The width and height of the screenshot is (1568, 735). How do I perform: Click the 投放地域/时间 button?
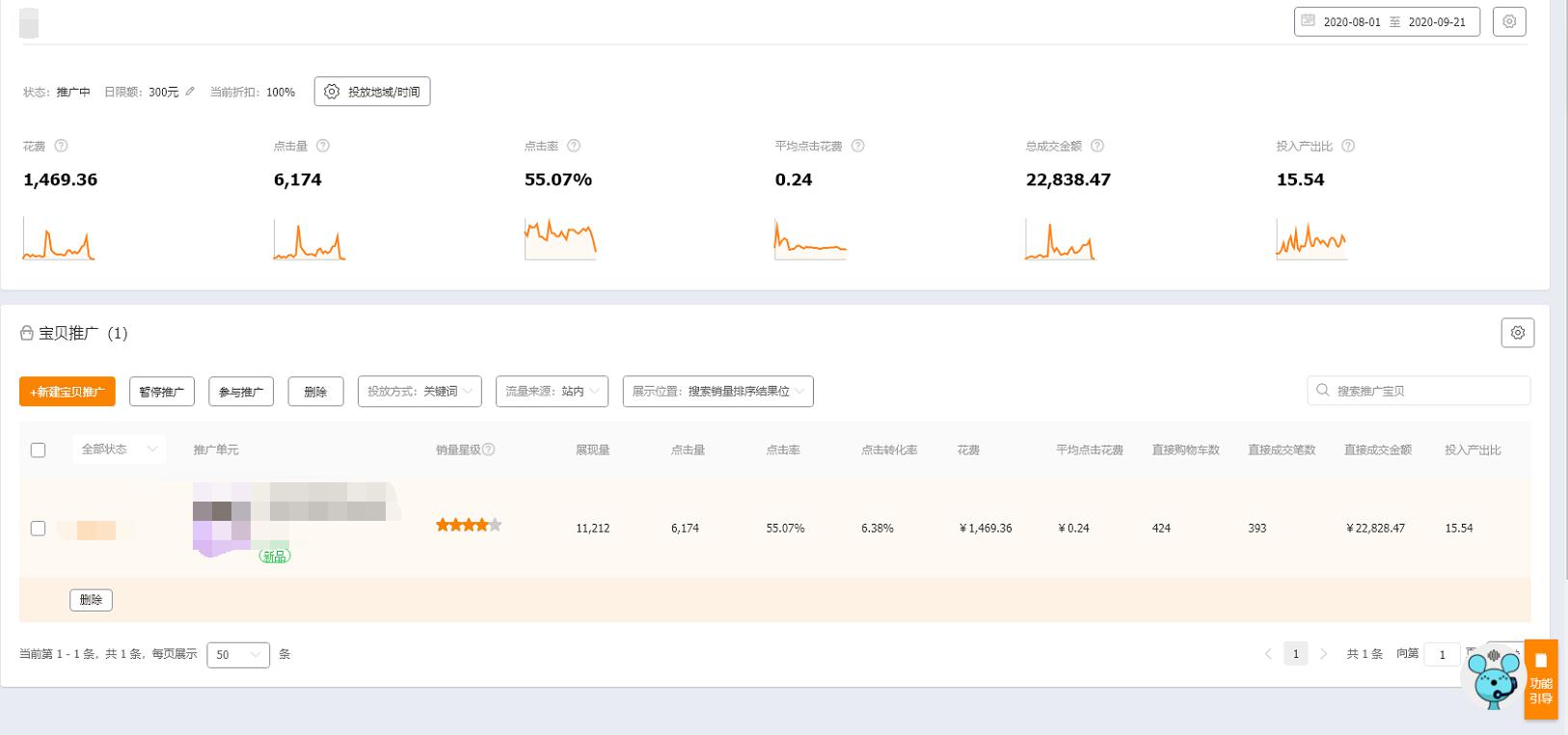(372, 92)
